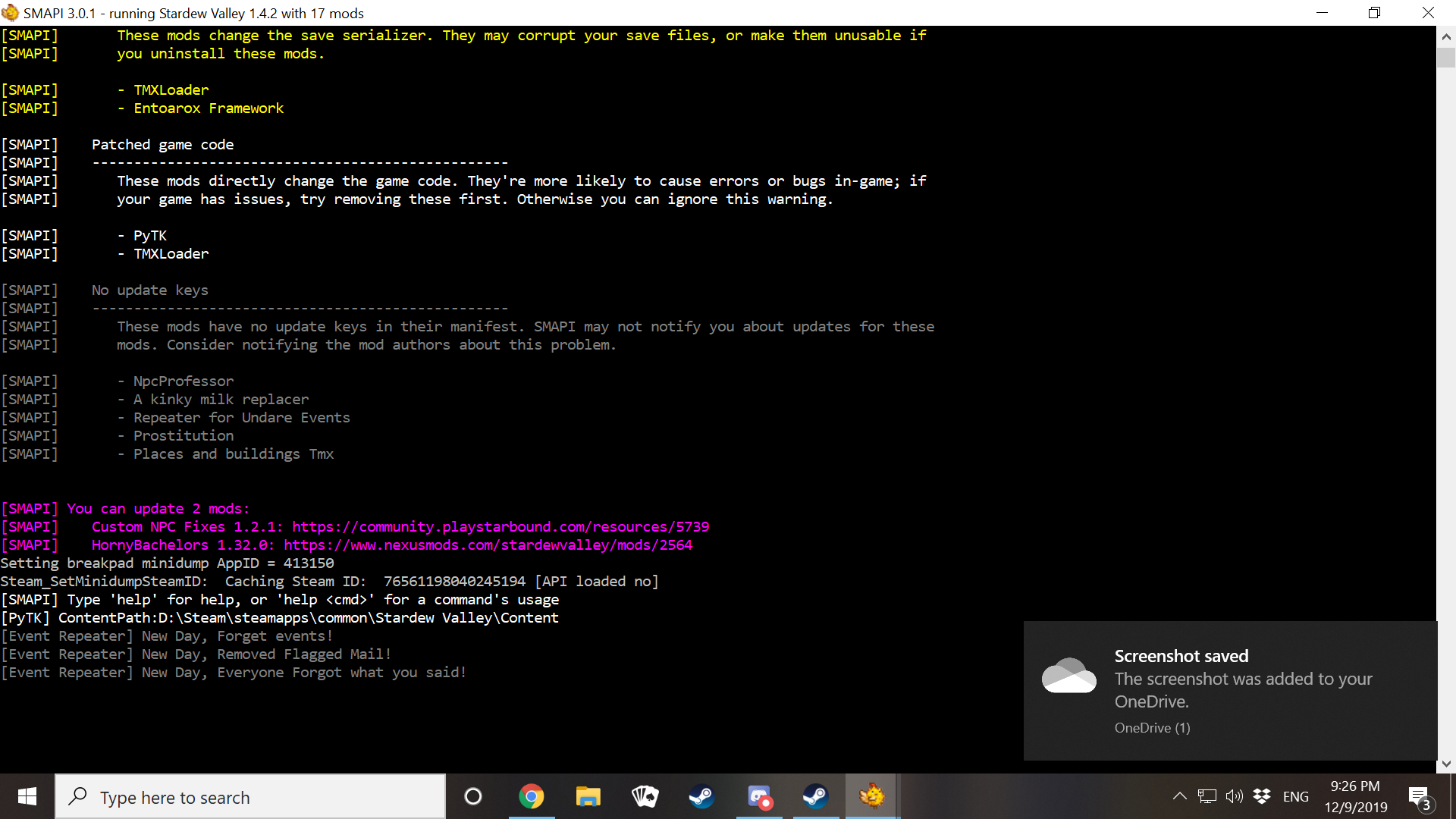Viewport: 1456px width, 819px height.
Task: Open Solitaire cards app in taskbar
Action: pyautogui.click(x=645, y=796)
